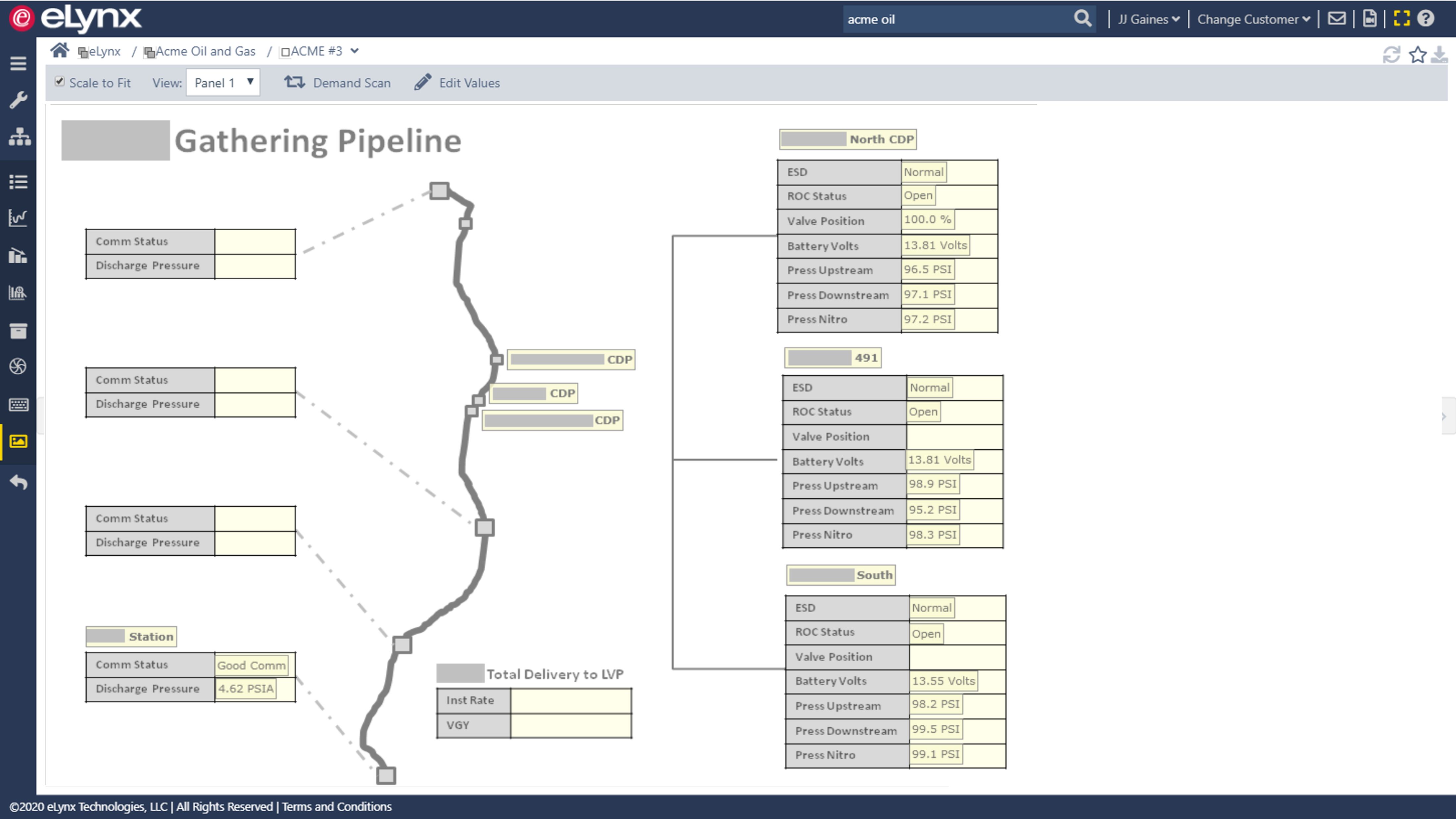1456x819 pixels.
Task: Click the refresh icon near star
Action: 1391,55
